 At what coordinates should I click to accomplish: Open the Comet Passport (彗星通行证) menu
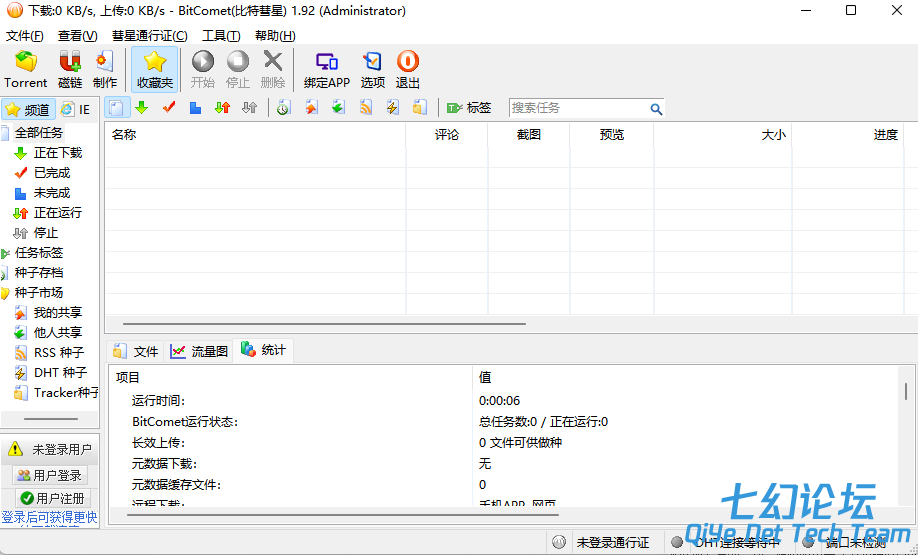coord(150,36)
